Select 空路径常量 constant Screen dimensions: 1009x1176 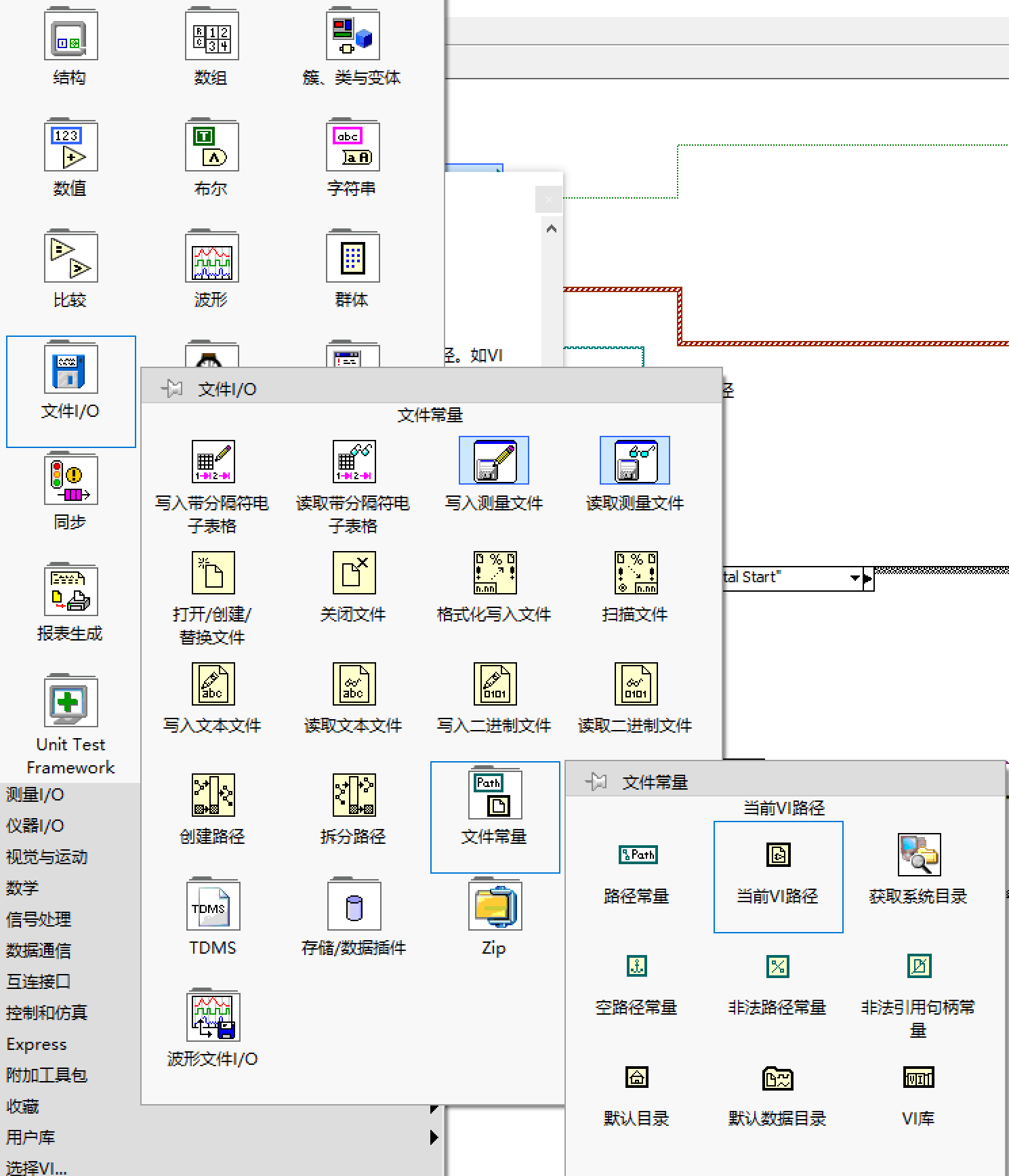click(x=637, y=966)
